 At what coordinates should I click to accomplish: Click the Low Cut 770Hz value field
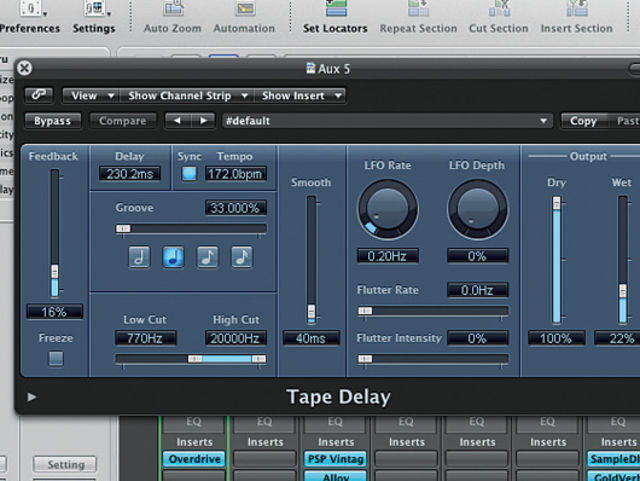(x=146, y=338)
